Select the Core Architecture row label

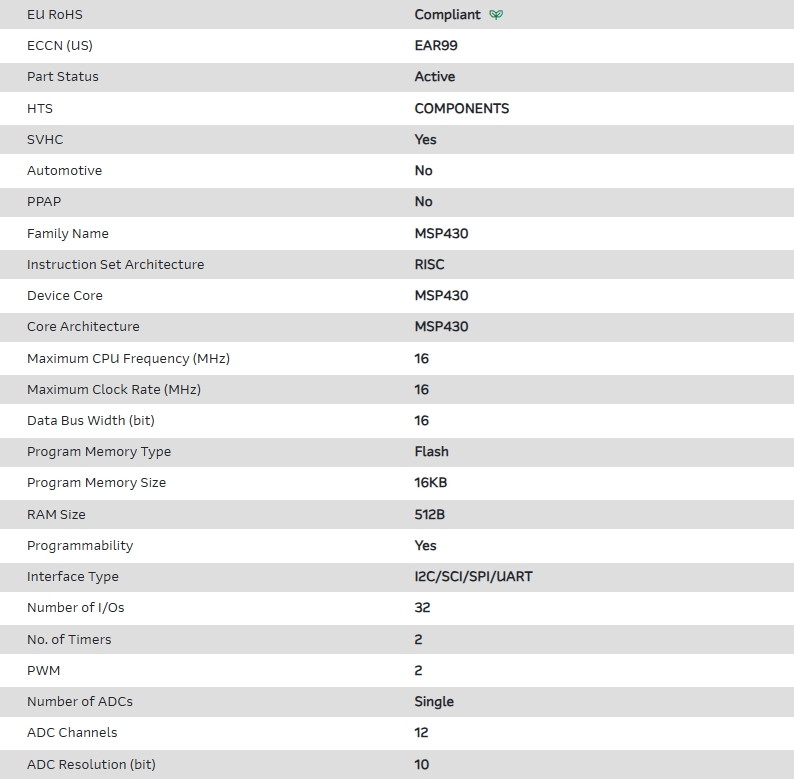click(x=83, y=327)
